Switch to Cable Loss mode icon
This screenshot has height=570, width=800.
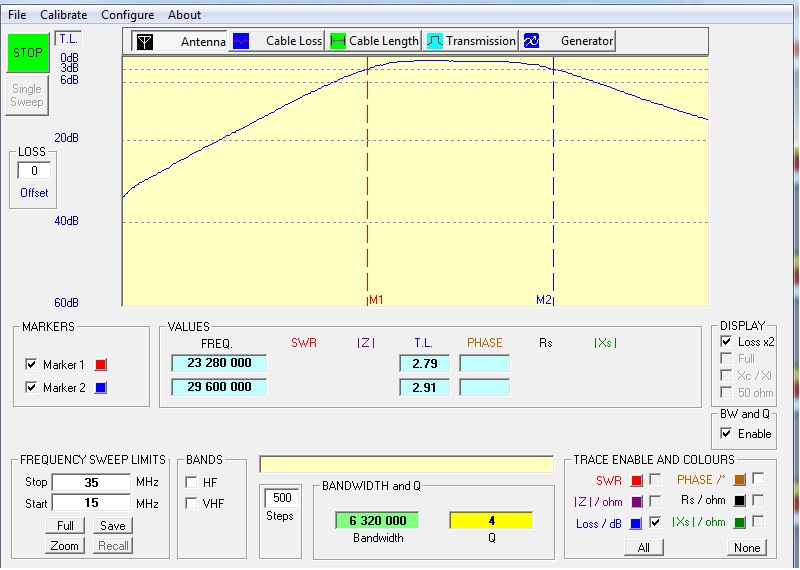tap(241, 41)
